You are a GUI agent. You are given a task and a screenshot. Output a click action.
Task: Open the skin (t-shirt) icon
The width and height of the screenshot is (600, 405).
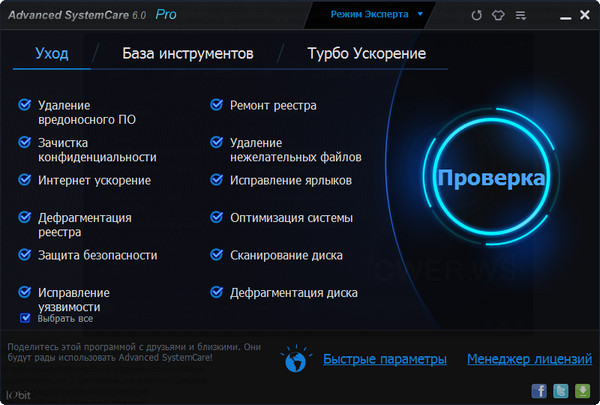[497, 16]
